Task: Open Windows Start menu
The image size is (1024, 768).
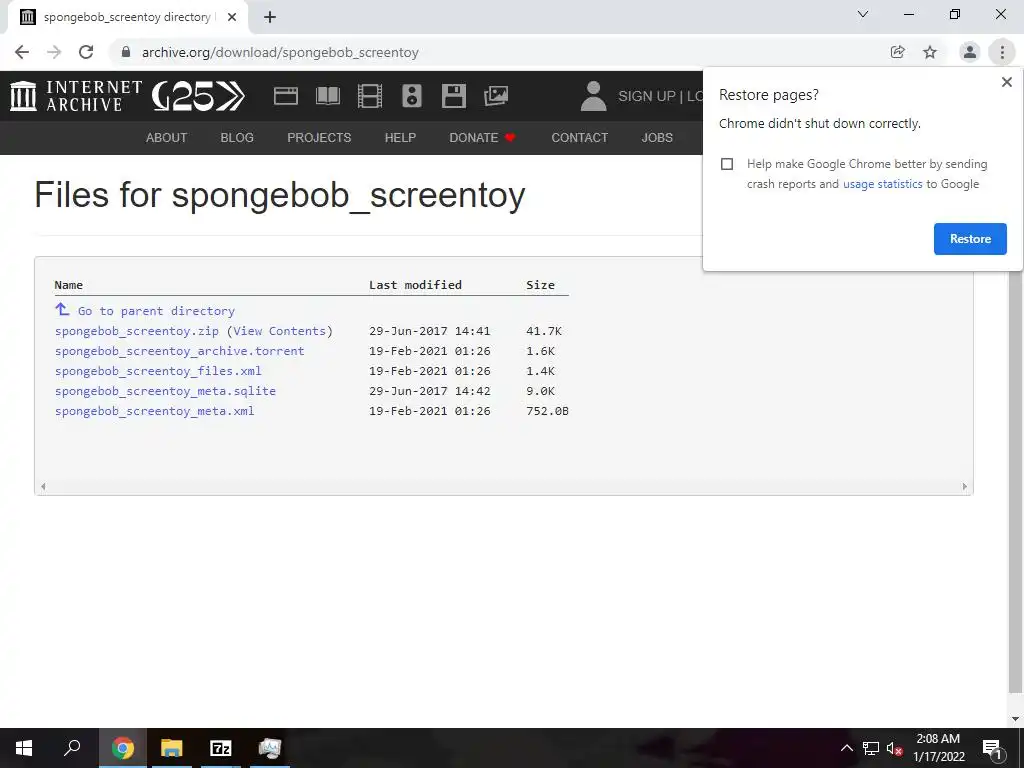Action: pos(24,748)
